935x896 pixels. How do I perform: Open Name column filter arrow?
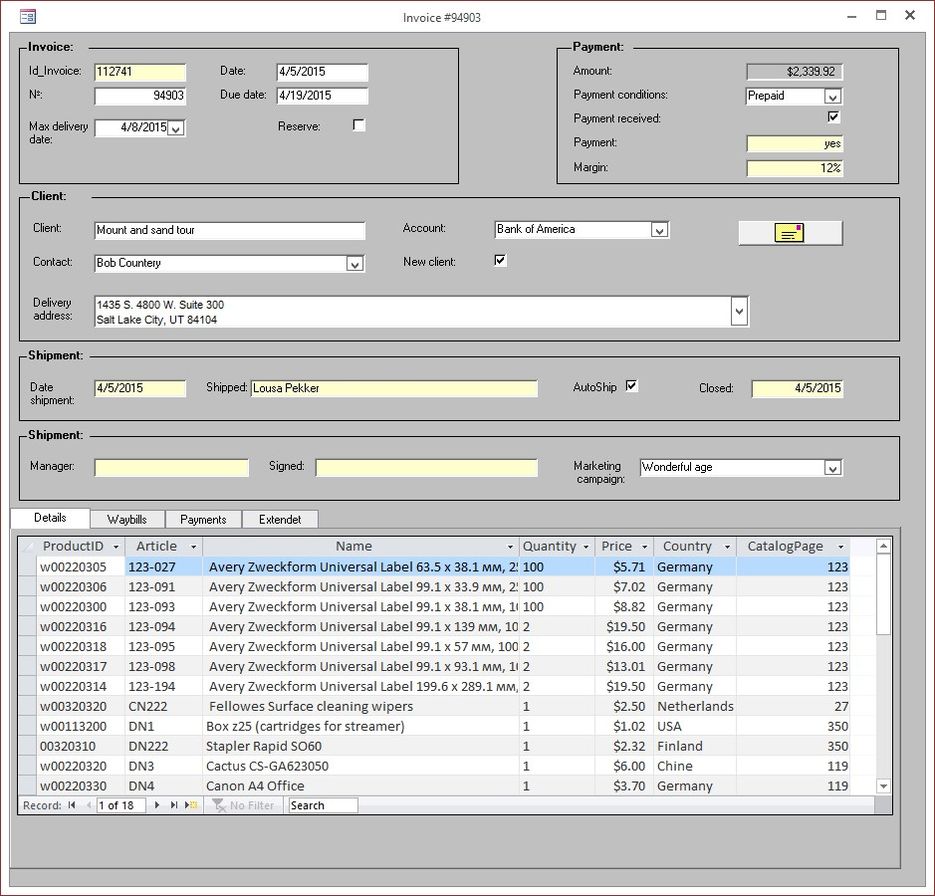[510, 547]
